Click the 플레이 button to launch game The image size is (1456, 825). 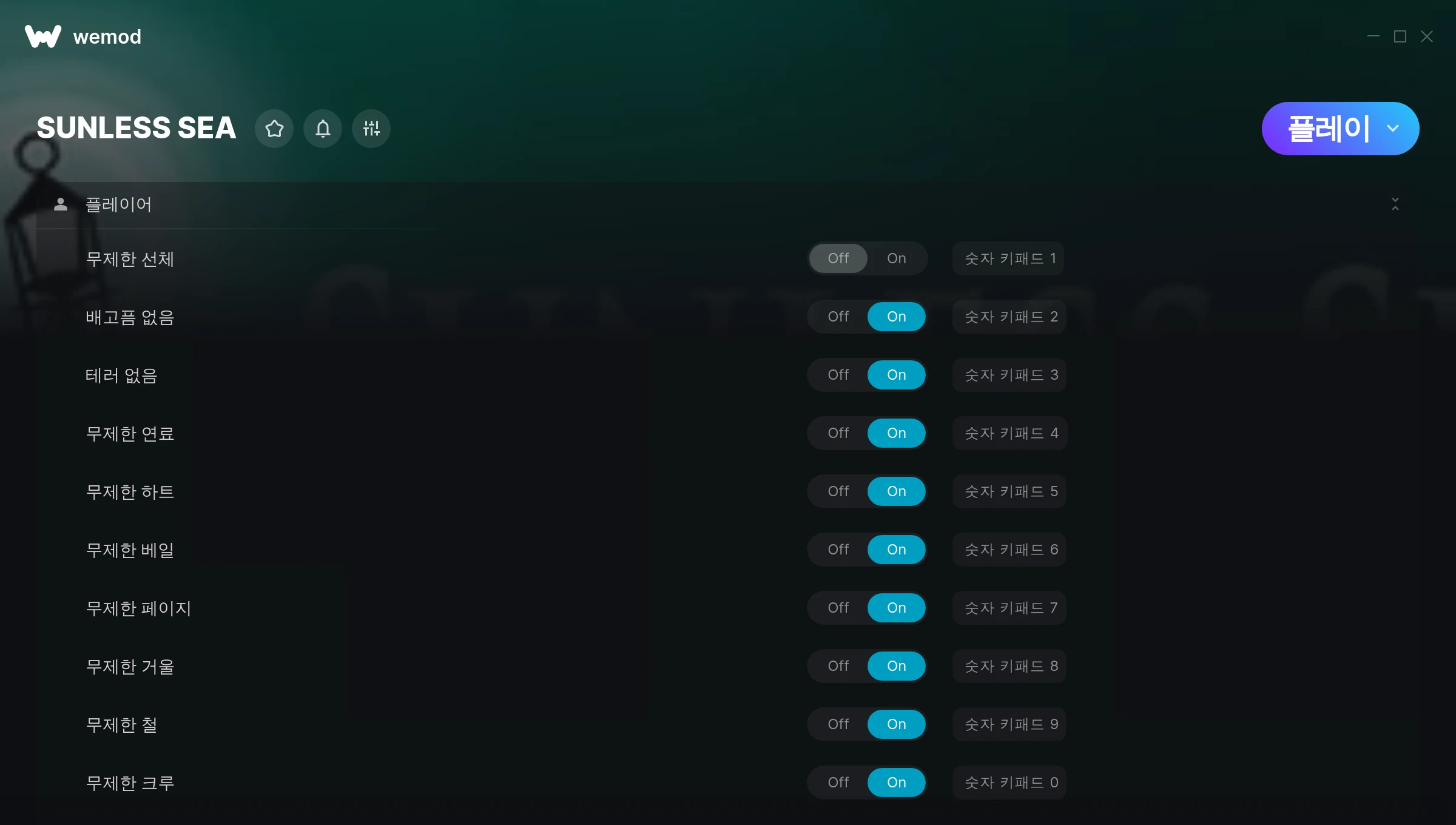point(1329,129)
